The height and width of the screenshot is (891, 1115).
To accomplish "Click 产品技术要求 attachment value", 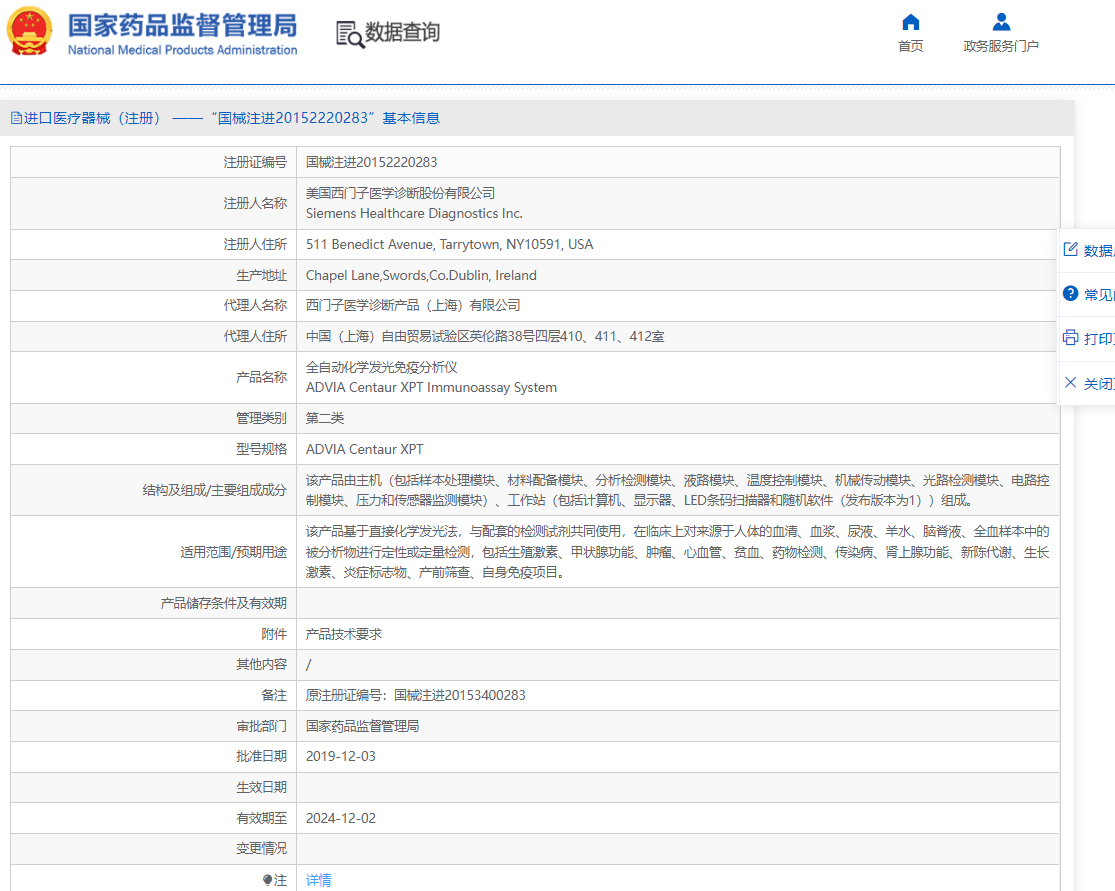I will [x=343, y=634].
